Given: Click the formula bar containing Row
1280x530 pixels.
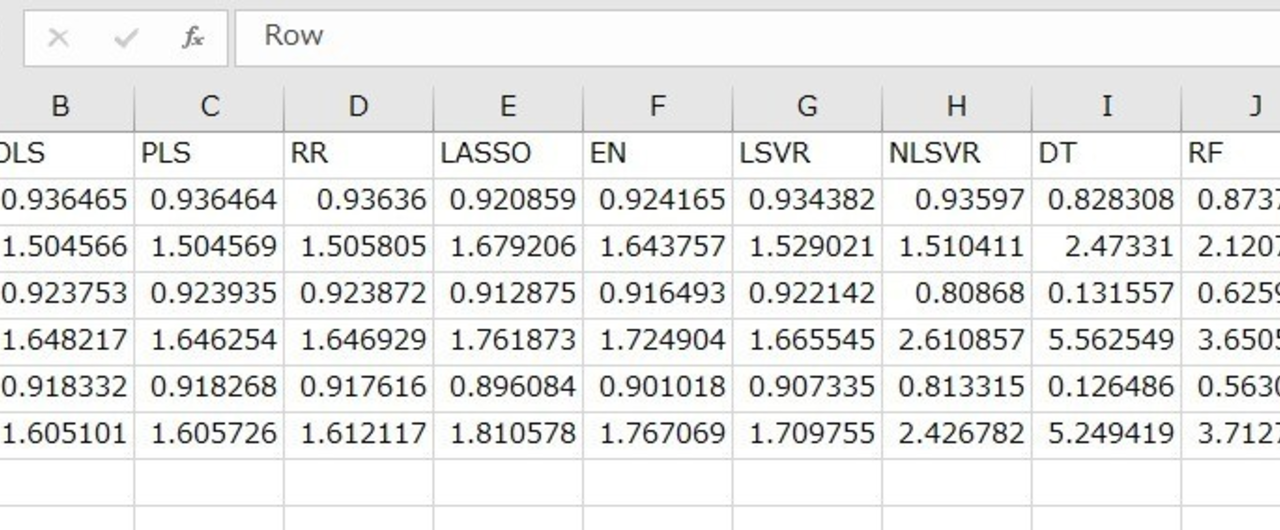Looking at the screenshot, I should 757,38.
